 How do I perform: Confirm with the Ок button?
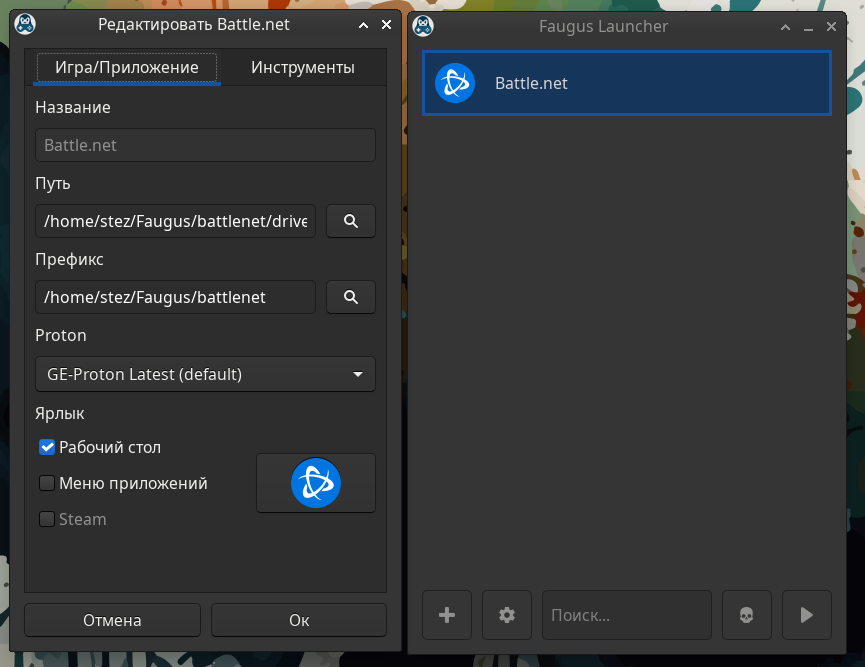[299, 620]
